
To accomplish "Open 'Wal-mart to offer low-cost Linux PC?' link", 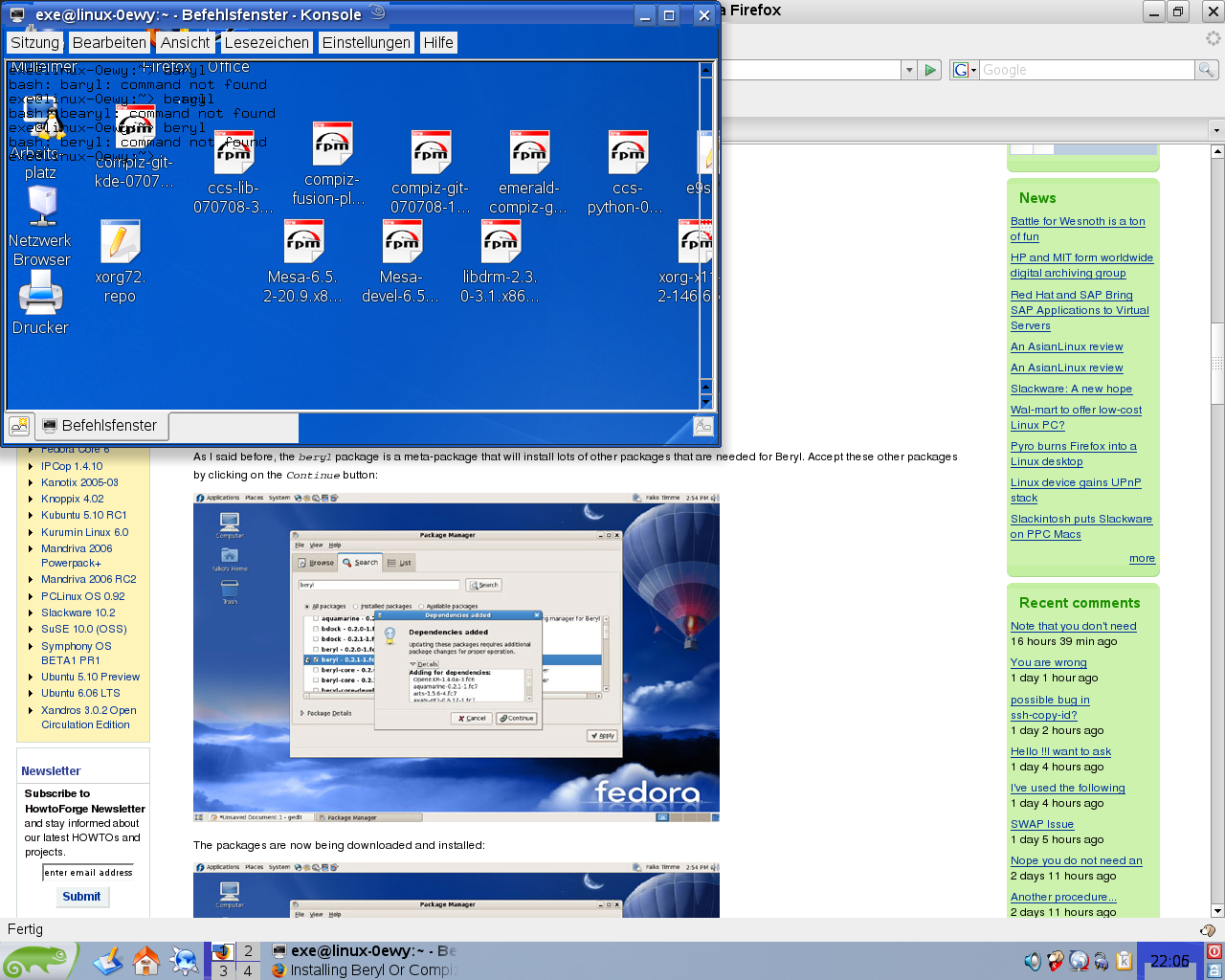I will pos(1076,417).
